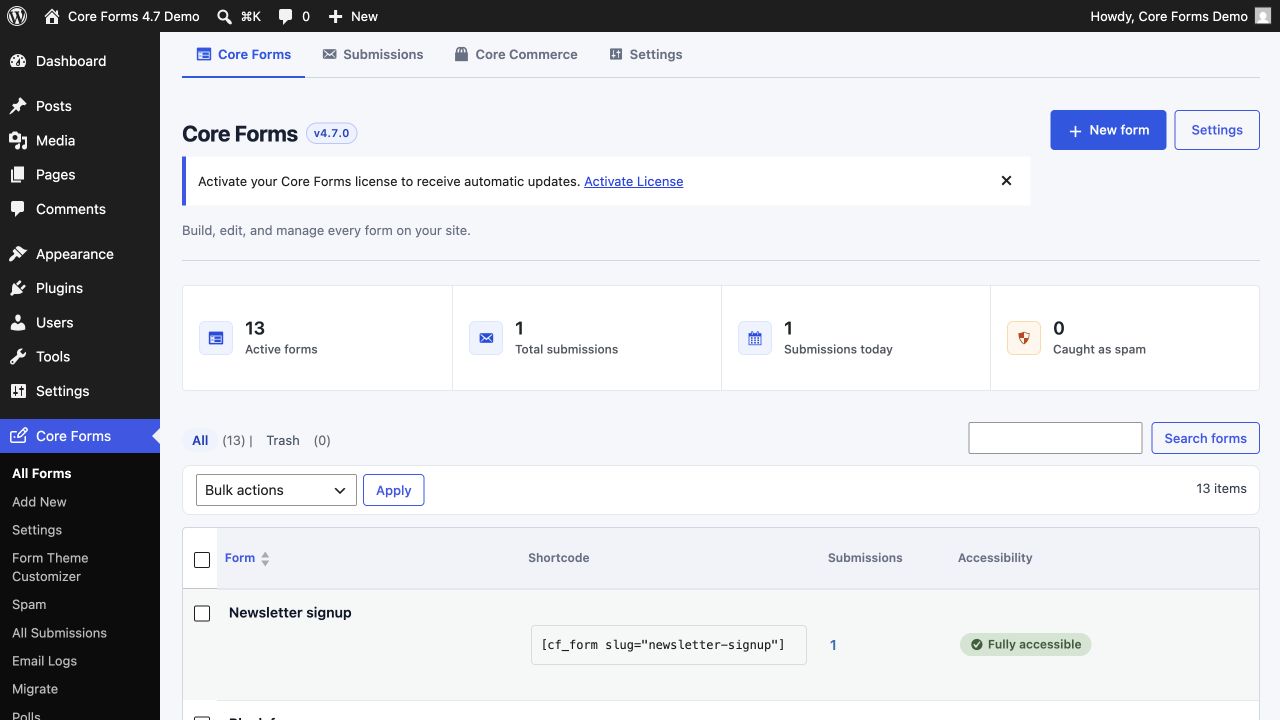Click the Media icon in sidebar
The image size is (1280, 720).
click(x=18, y=140)
